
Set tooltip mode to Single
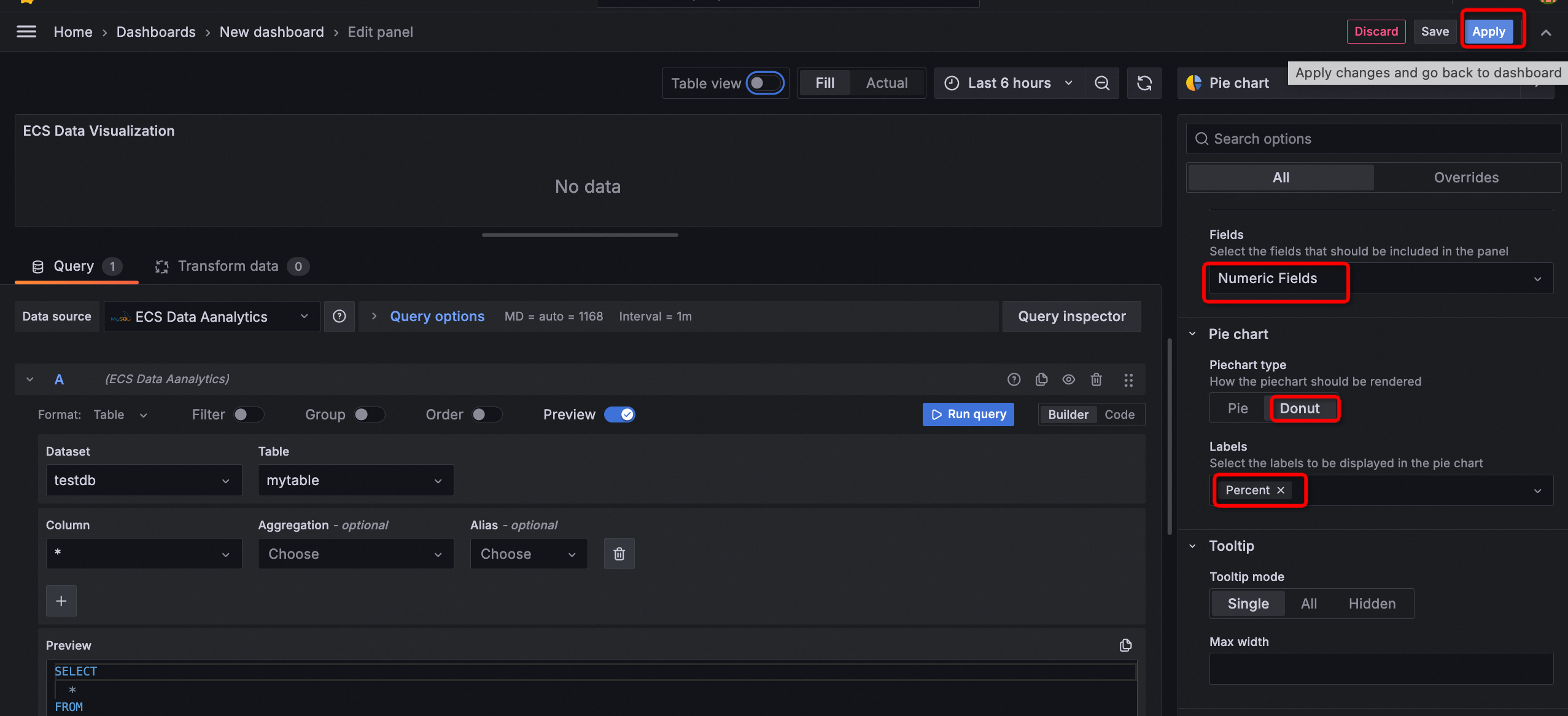pyautogui.click(x=1248, y=604)
